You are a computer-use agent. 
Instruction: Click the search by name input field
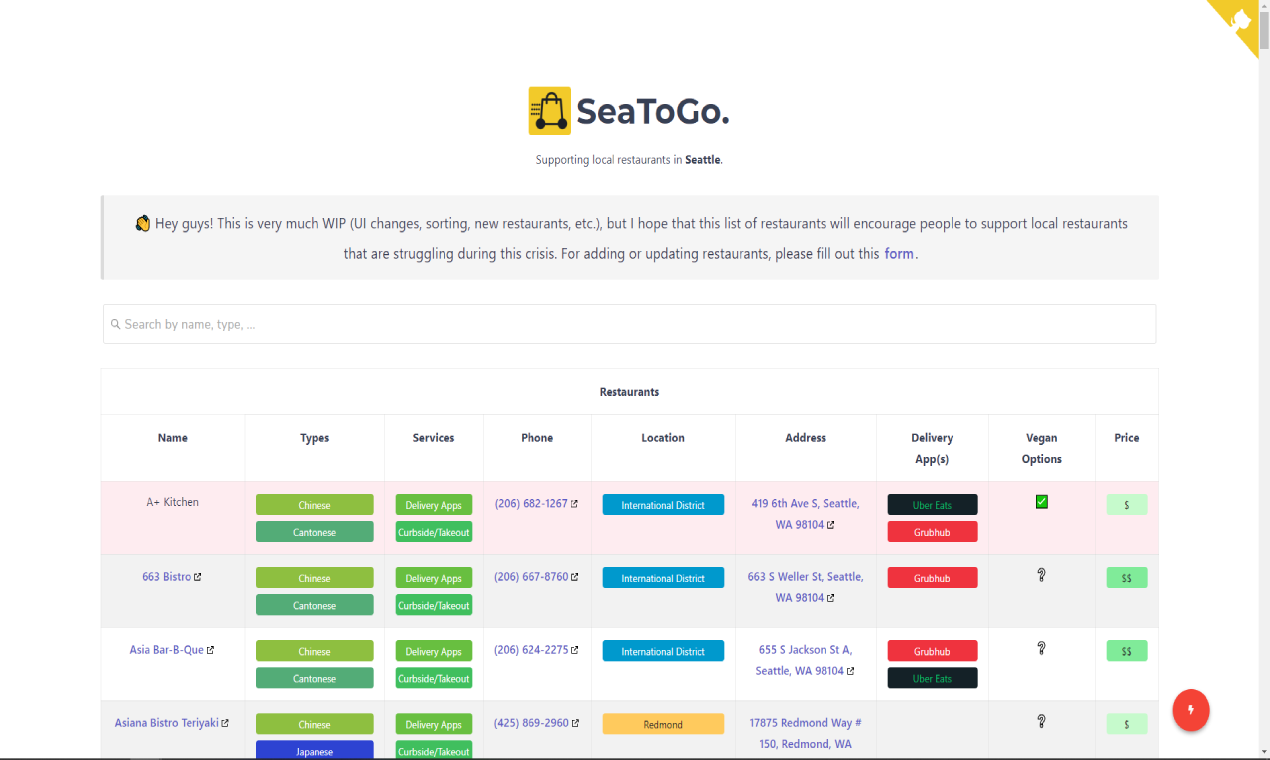pyautogui.click(x=628, y=323)
